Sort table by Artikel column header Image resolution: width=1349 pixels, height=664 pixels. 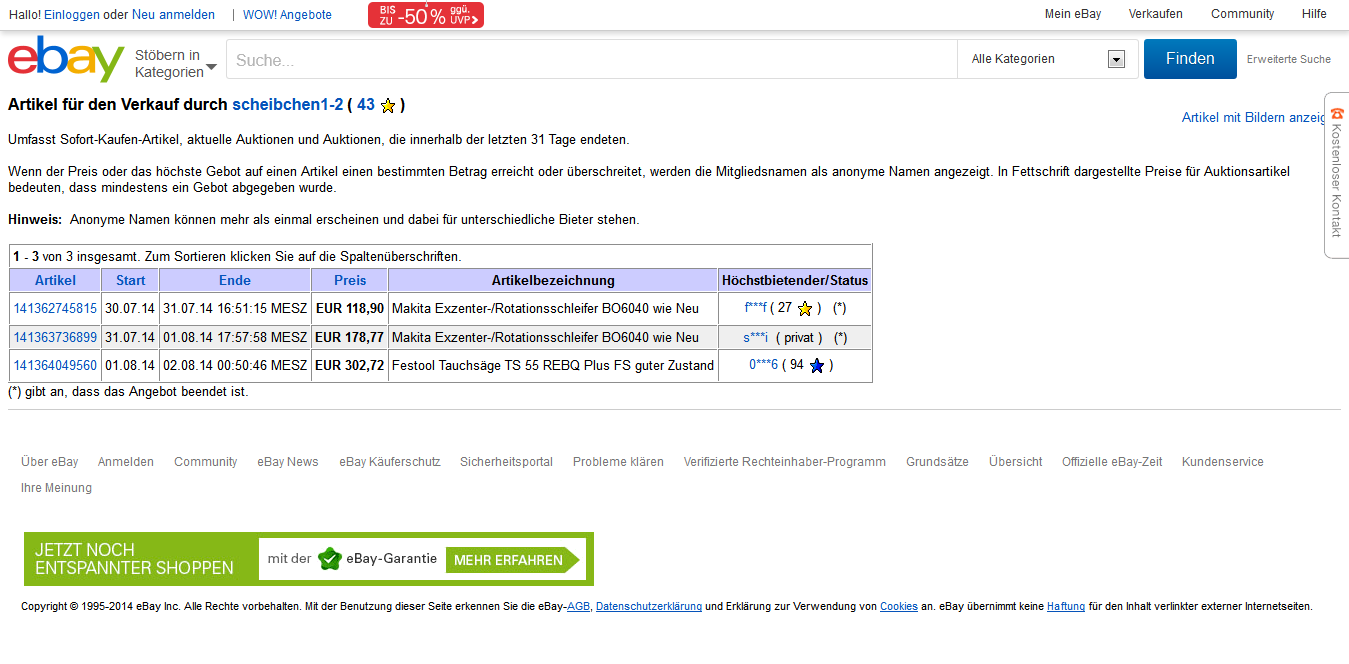pos(55,280)
